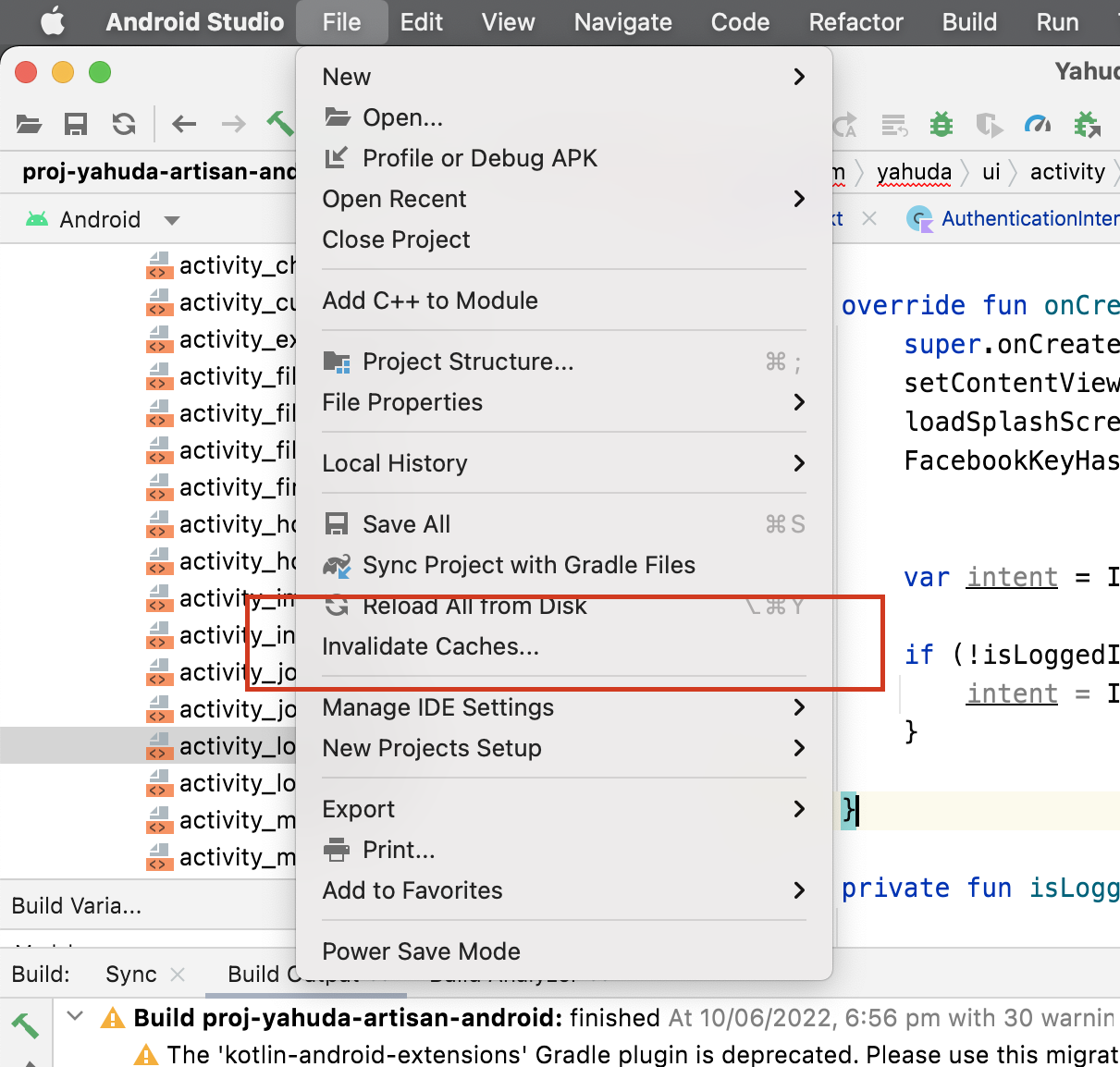
Task: Click the yahuda breadcrumb segment
Action: pyautogui.click(x=914, y=172)
